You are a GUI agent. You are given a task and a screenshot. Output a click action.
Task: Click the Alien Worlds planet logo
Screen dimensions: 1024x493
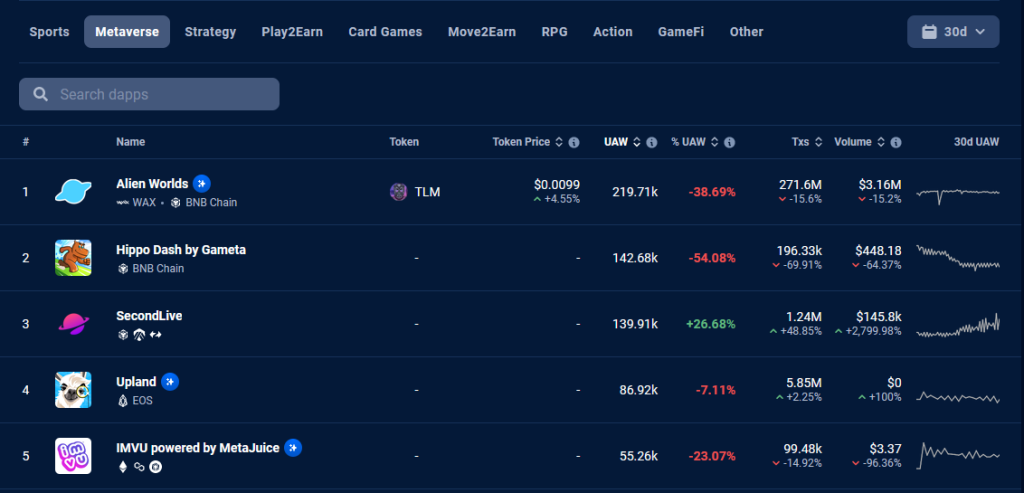(x=73, y=192)
